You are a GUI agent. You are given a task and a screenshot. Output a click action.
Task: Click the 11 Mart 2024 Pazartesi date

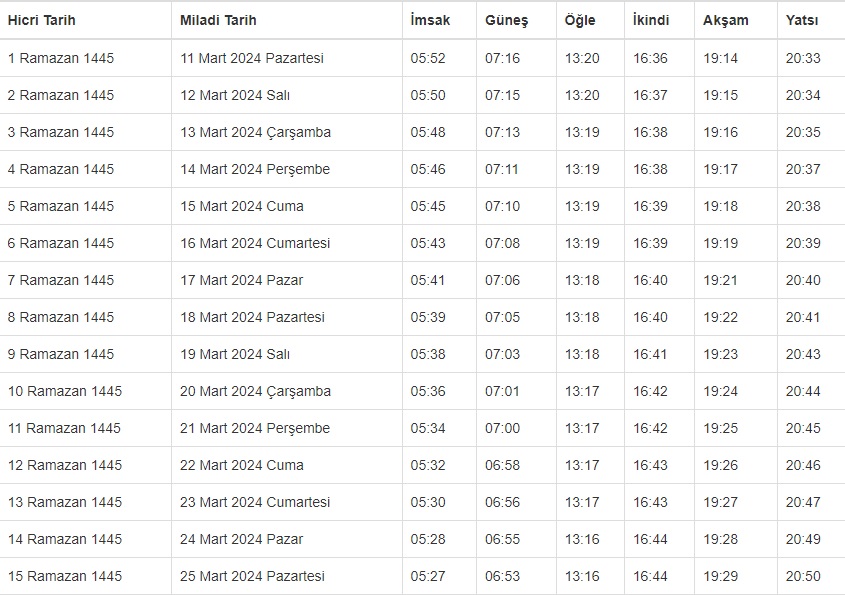(x=252, y=58)
